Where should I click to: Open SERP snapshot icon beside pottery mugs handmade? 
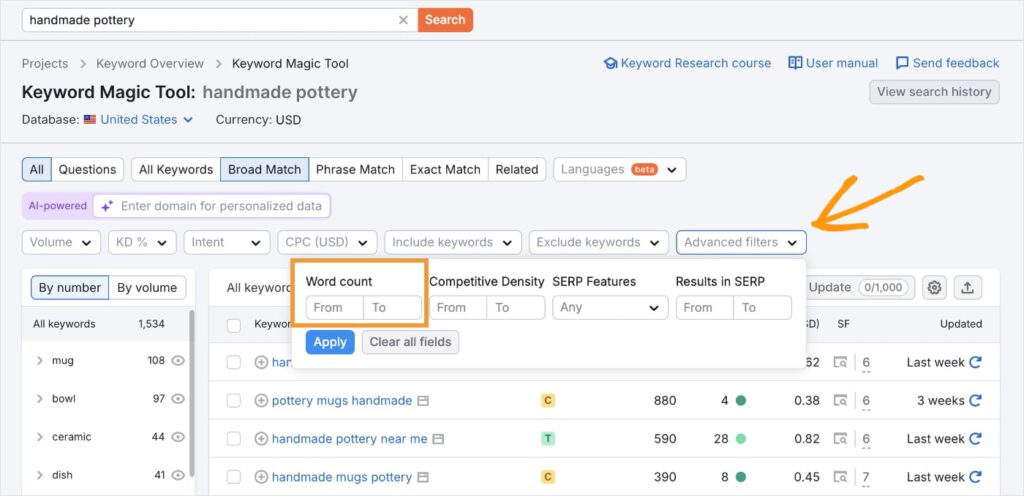point(423,401)
